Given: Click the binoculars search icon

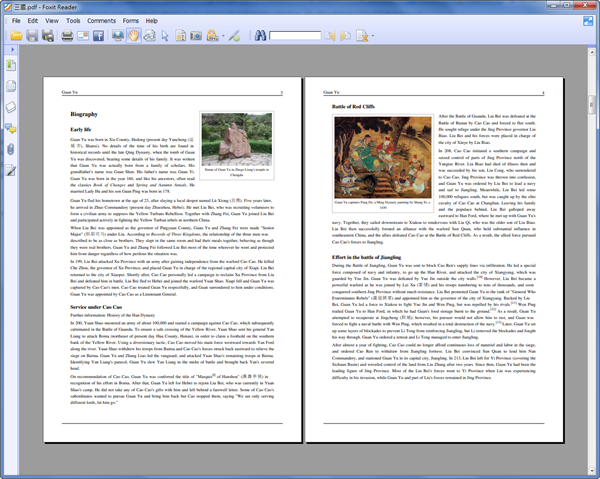Looking at the screenshot, I should click(x=260, y=36).
